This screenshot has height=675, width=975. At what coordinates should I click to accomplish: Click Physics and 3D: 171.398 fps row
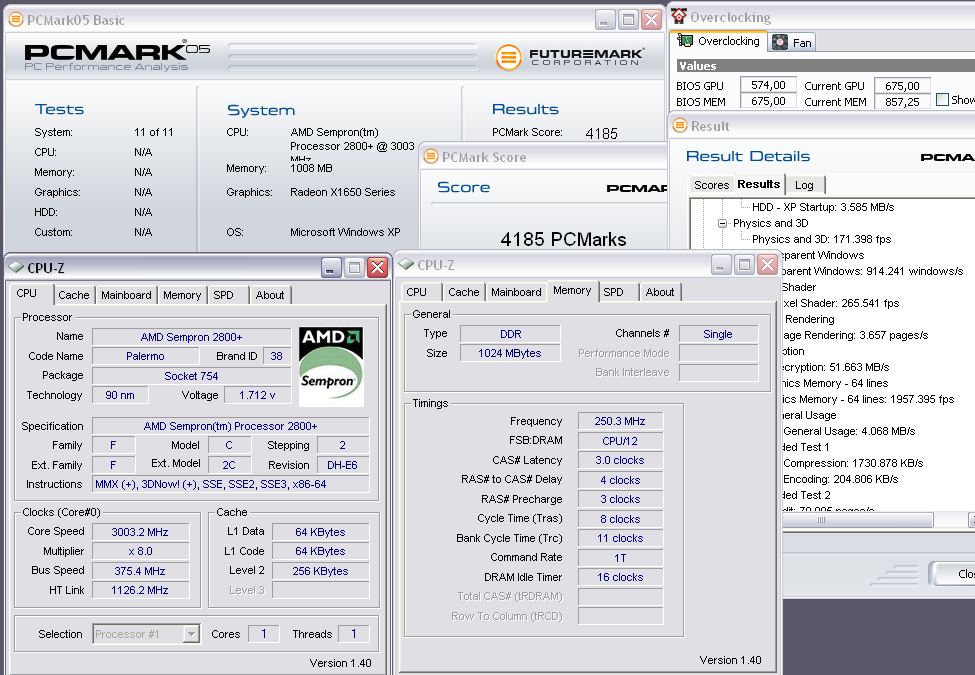tap(821, 239)
